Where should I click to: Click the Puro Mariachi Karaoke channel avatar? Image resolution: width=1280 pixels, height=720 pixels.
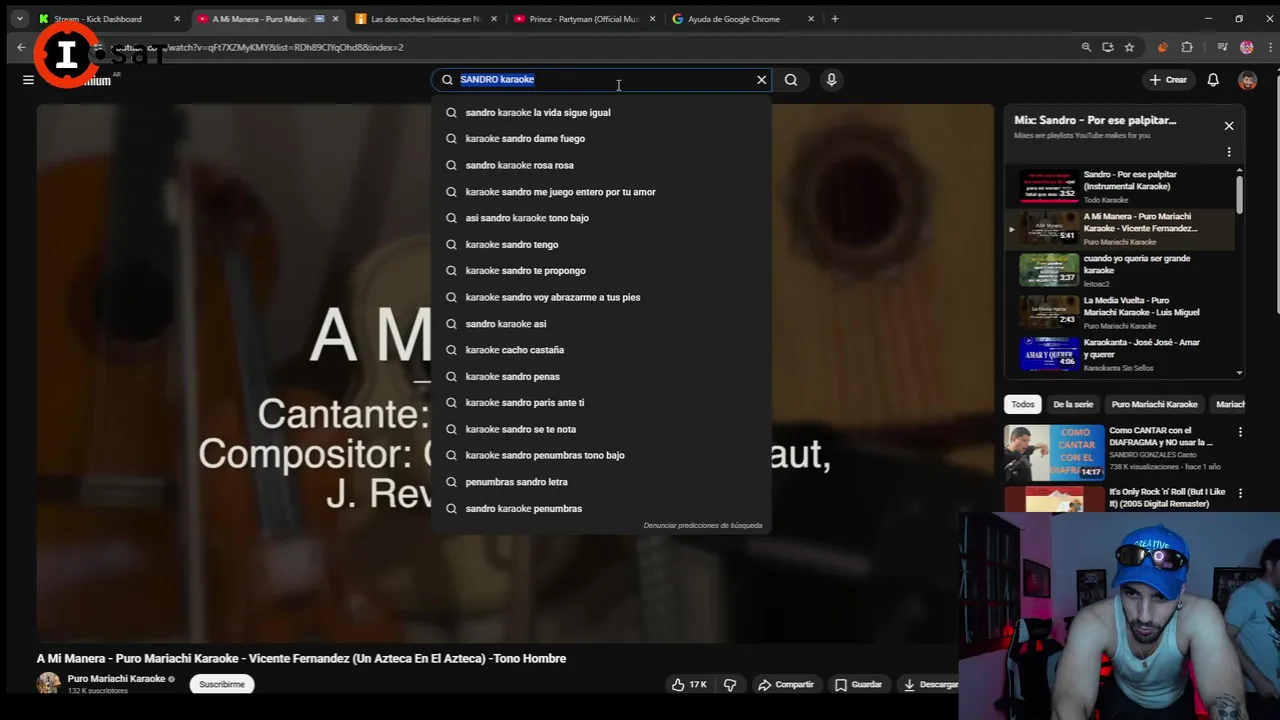point(48,683)
